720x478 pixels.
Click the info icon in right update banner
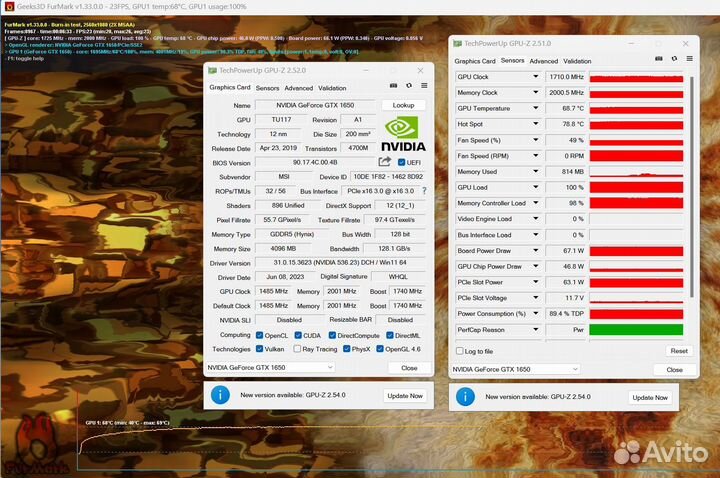pos(465,397)
